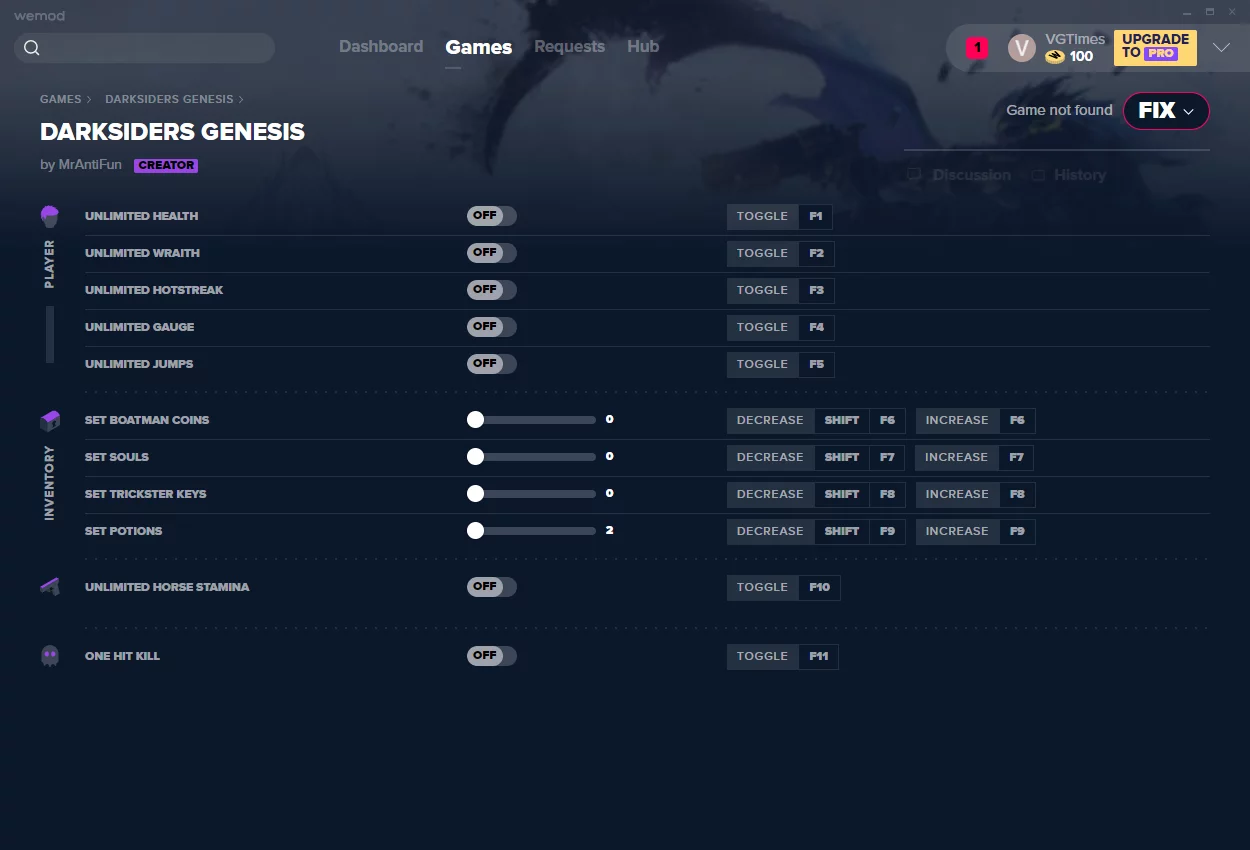Click the Inventory category label
1250x850 pixels.
(x=50, y=483)
